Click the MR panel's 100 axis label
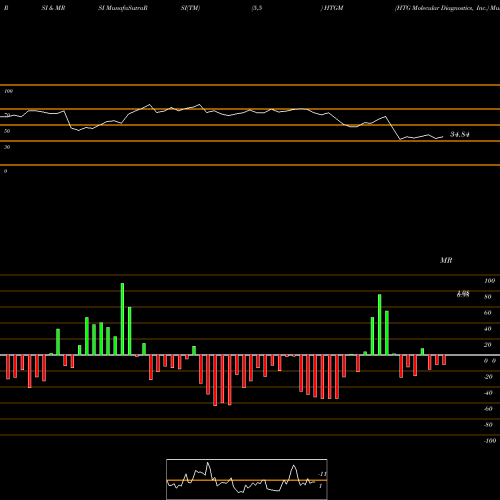This screenshot has width=500, height=500. 489,281
